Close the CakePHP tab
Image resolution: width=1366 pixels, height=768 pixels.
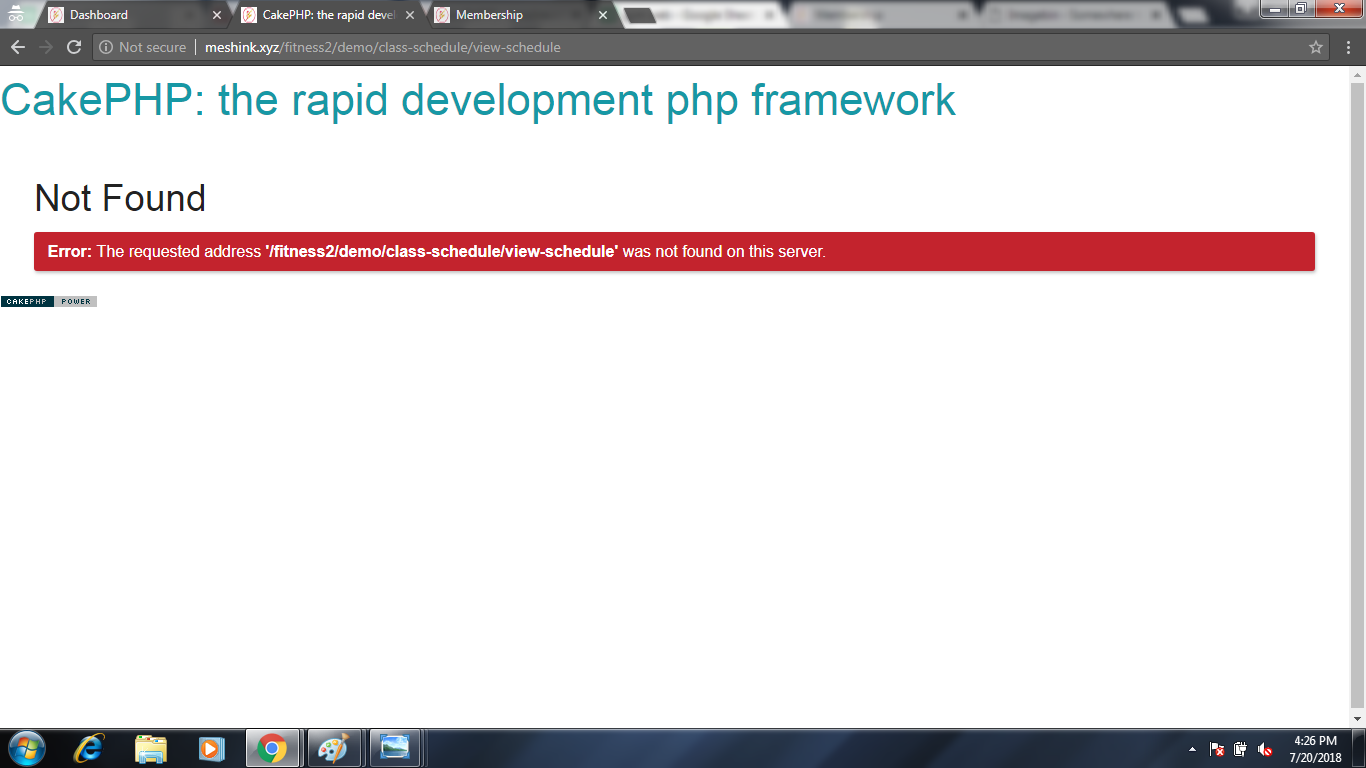tap(410, 15)
